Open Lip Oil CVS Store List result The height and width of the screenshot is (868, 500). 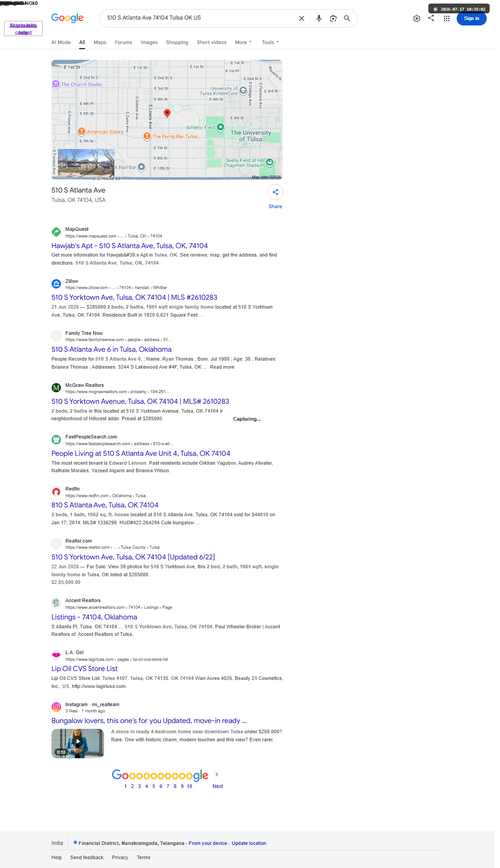85,669
